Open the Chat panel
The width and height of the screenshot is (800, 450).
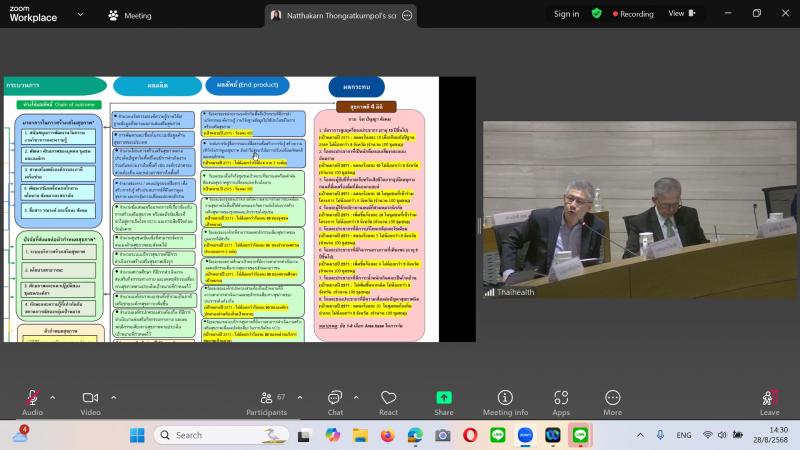[x=335, y=402]
